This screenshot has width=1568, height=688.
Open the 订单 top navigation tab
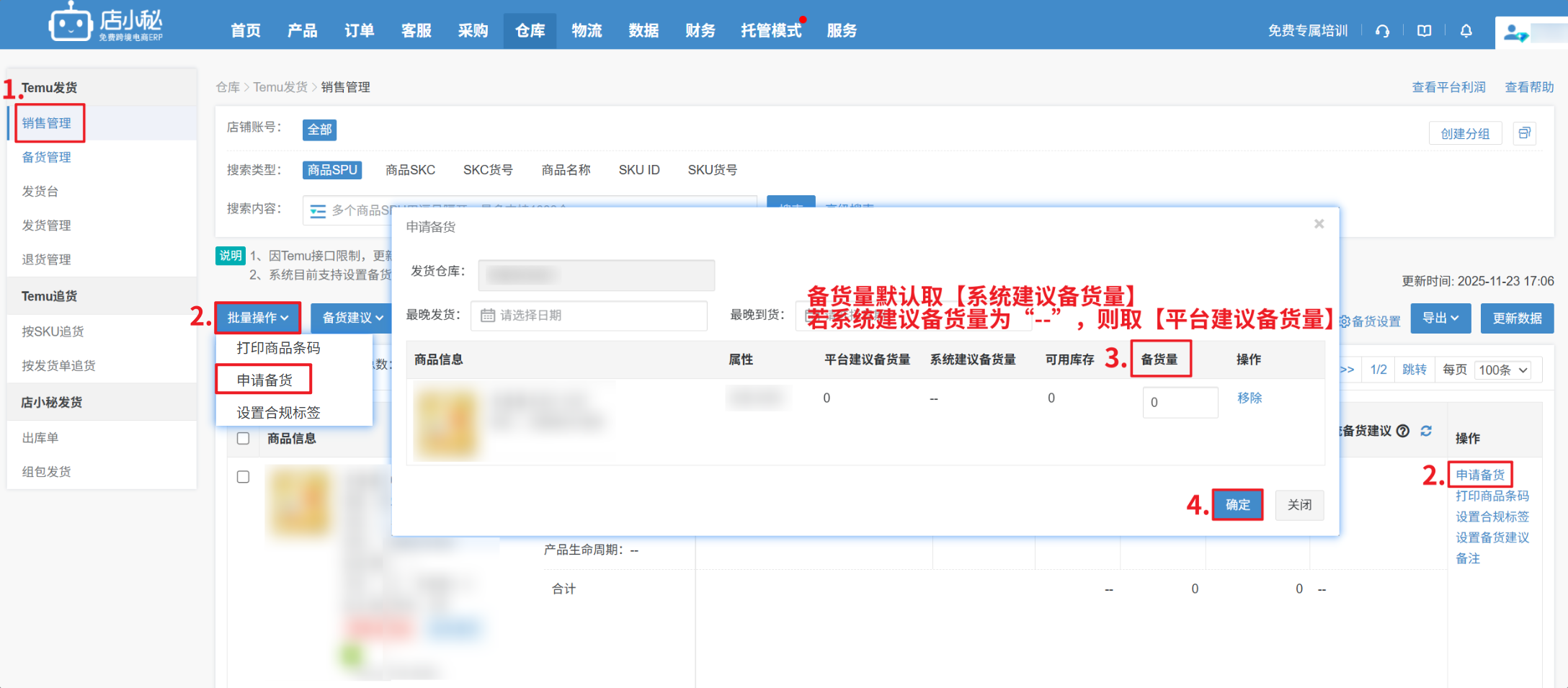[359, 31]
